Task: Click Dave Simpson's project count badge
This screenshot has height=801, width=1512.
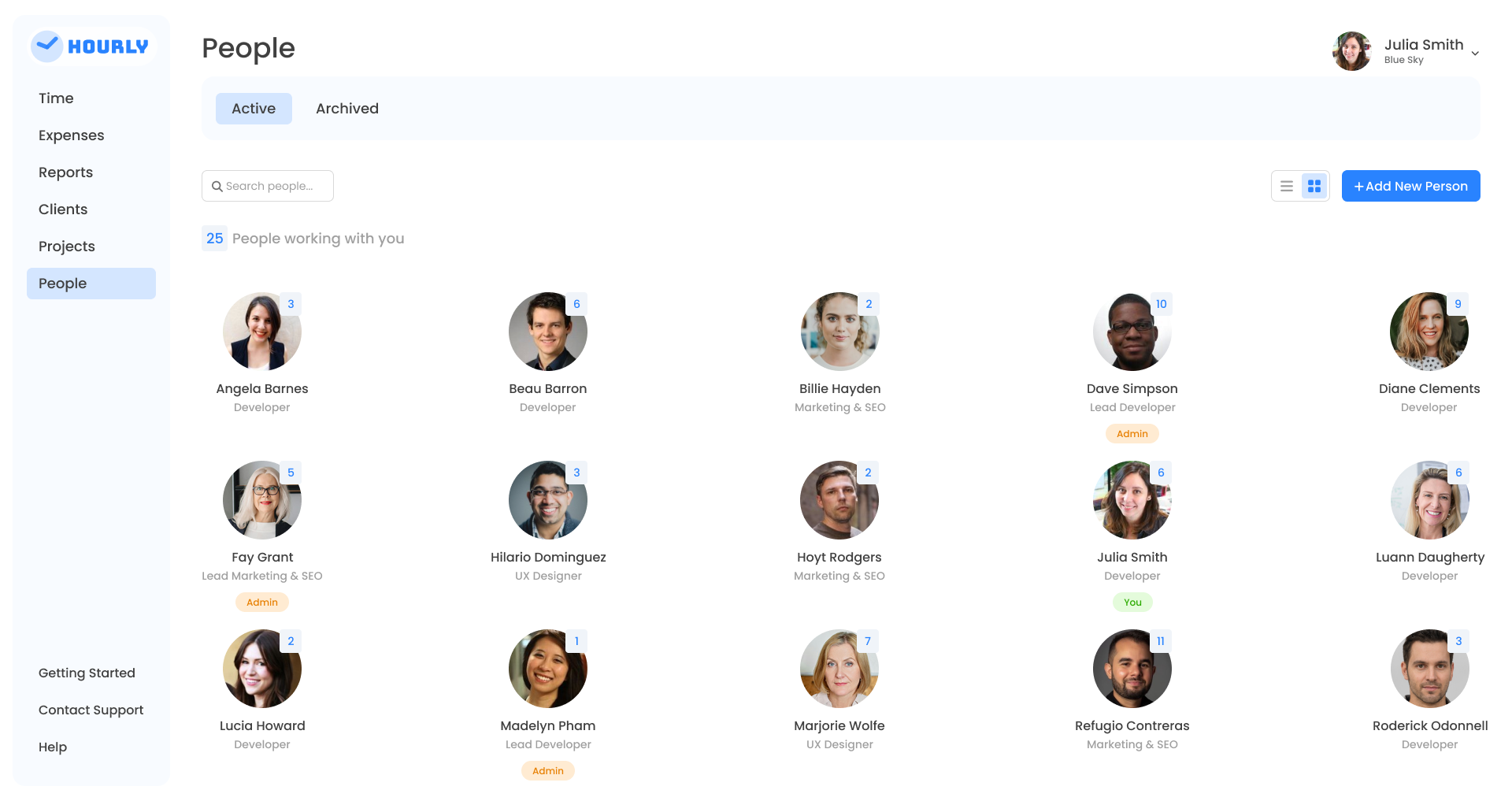Action: [1161, 304]
